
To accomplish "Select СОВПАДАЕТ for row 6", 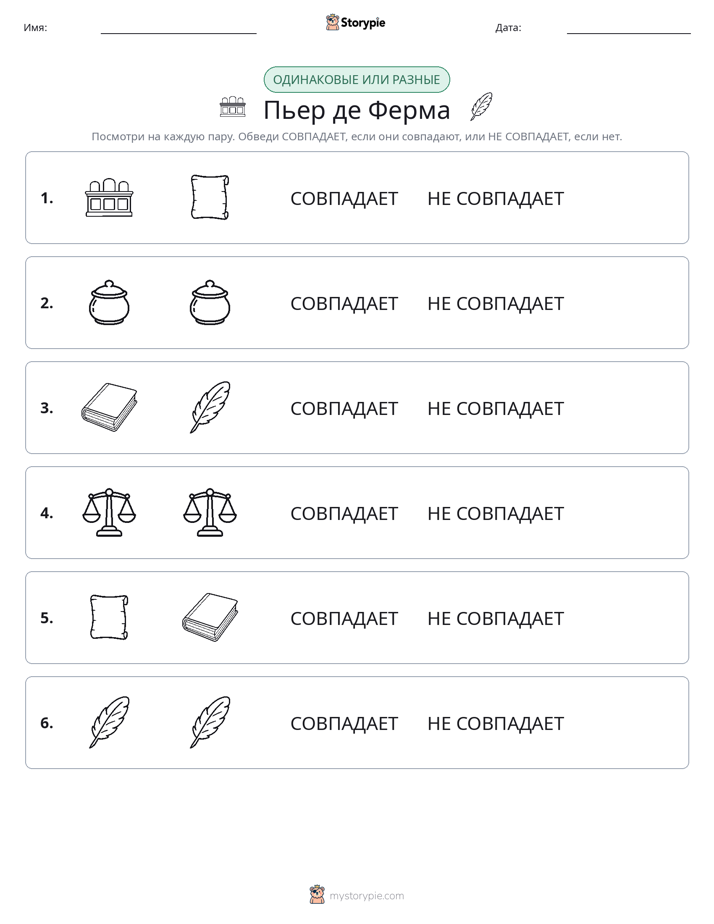I will 344,723.
